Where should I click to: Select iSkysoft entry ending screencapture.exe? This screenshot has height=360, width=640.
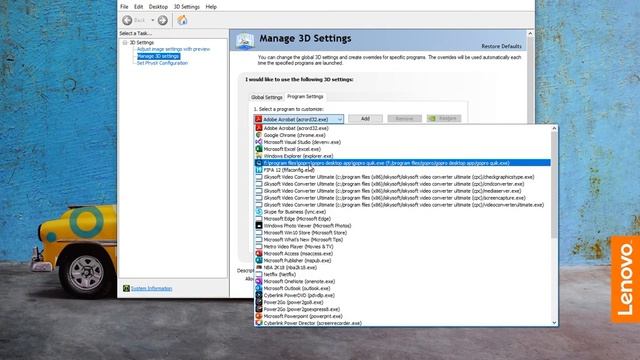point(402,198)
